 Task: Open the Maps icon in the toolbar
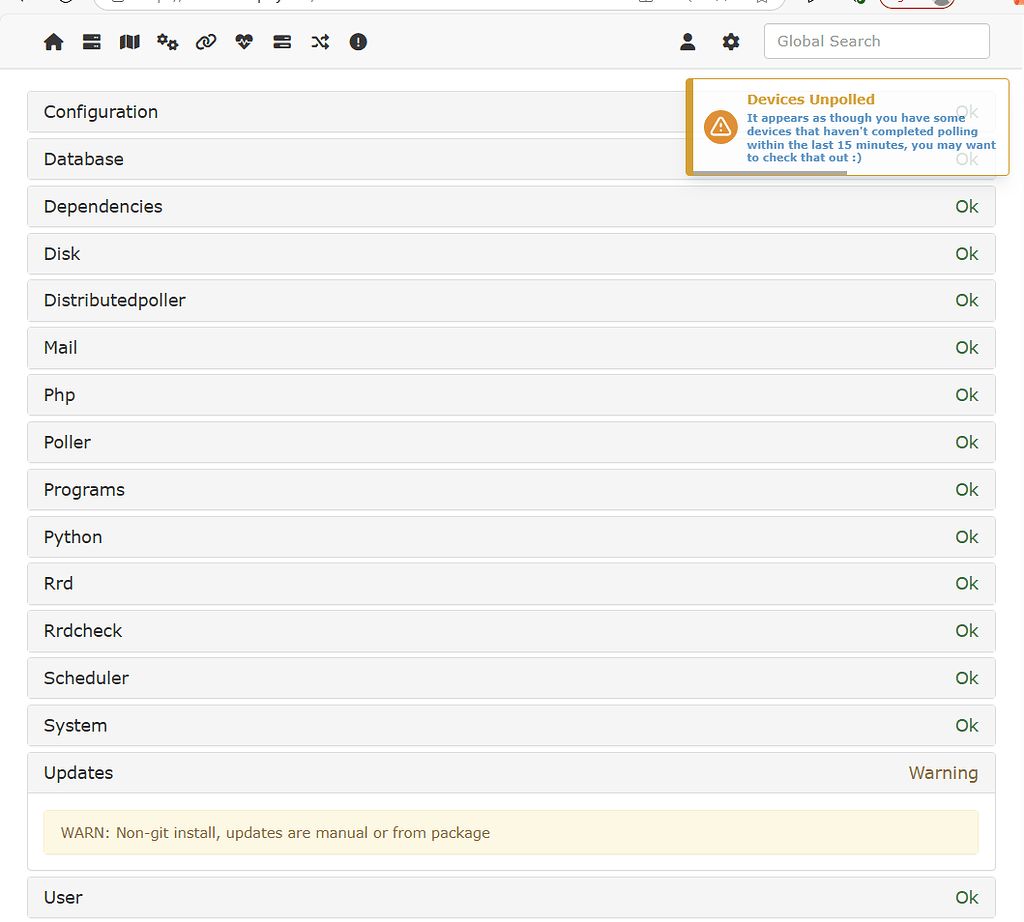click(x=129, y=42)
